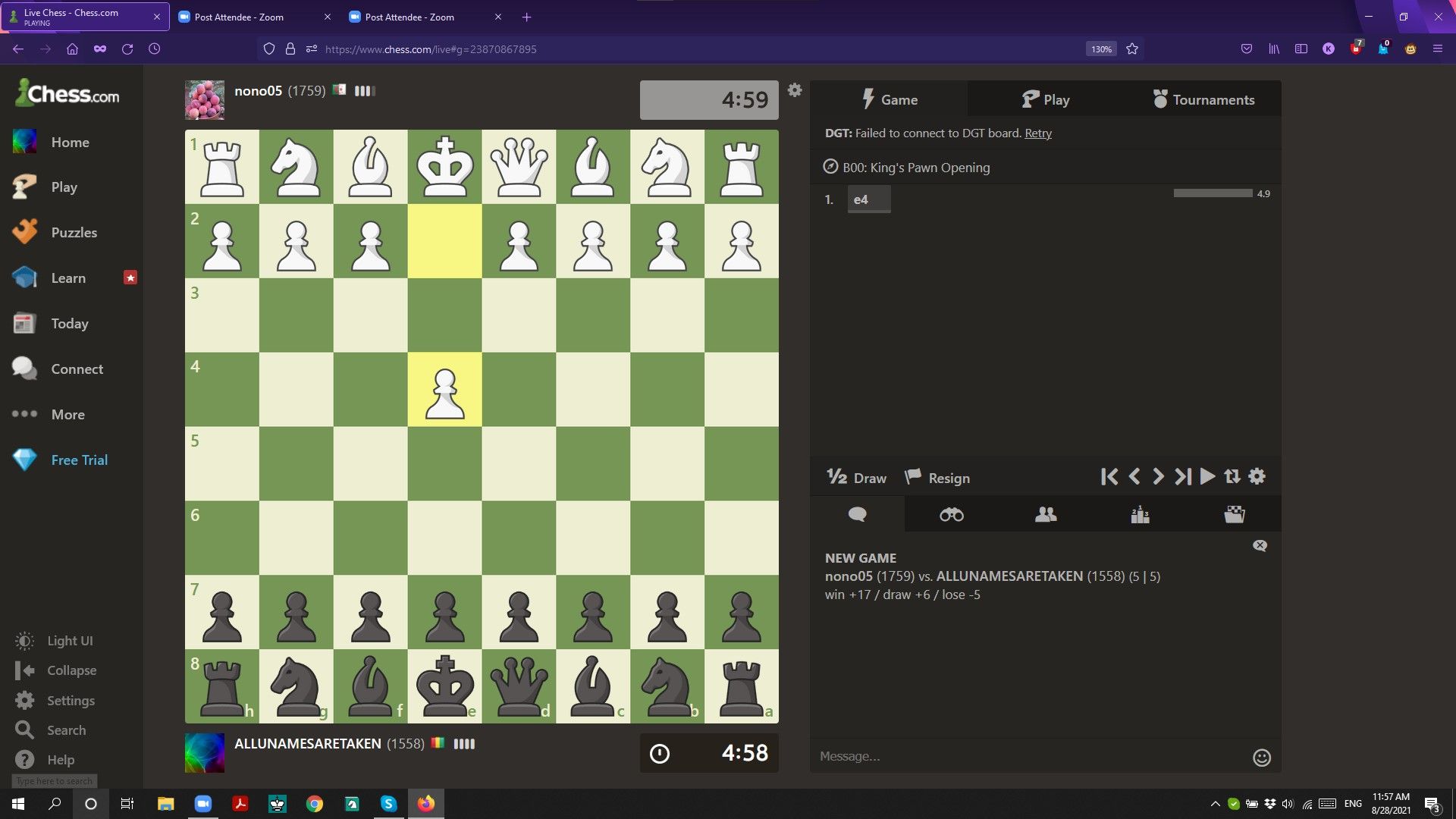Select the black king on e8
This screenshot has height=819, width=1456.
pyautogui.click(x=445, y=686)
